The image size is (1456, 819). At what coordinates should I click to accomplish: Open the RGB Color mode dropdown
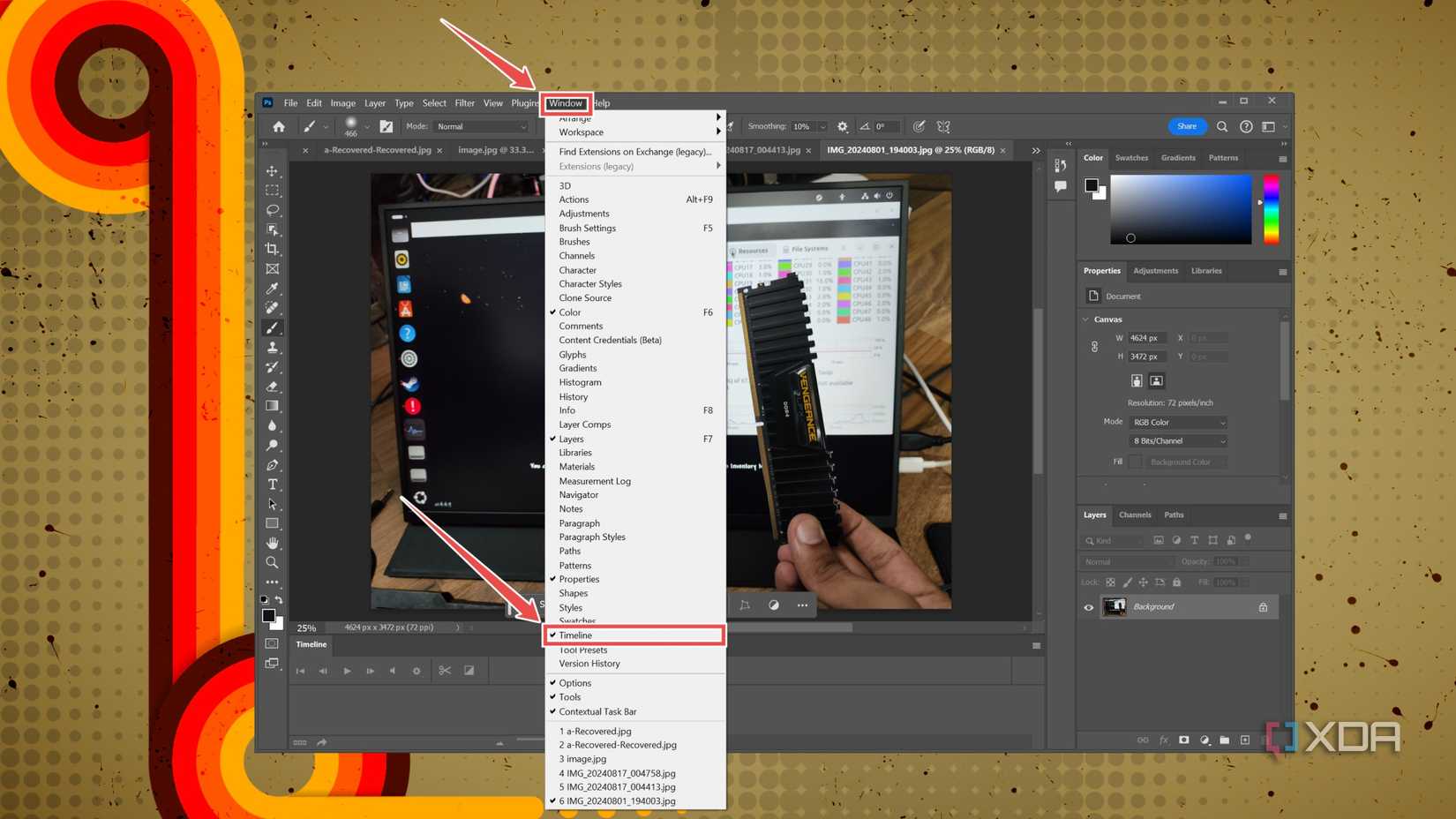1178,422
